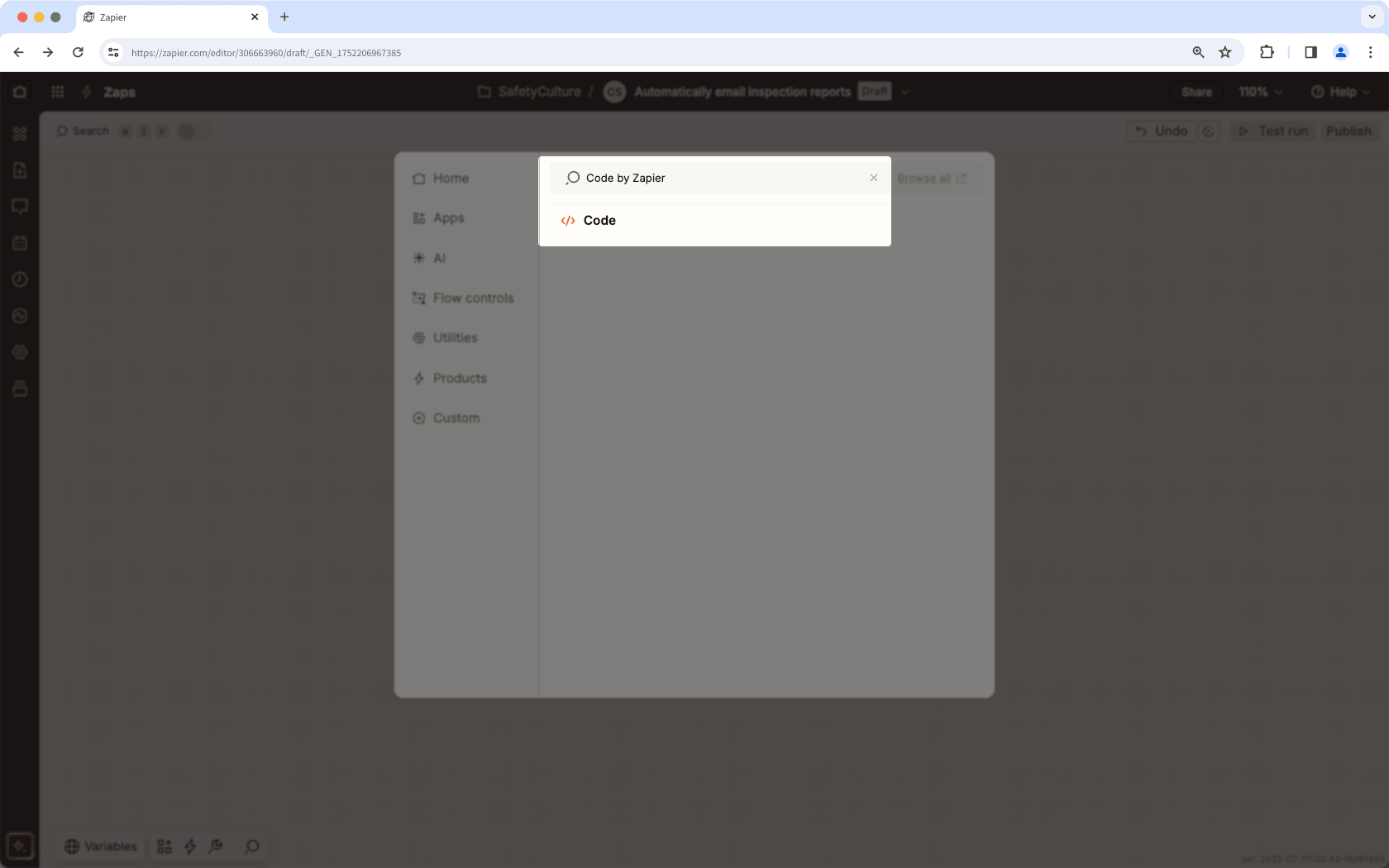
Task: Click the browser zoom magnifier icon in address bar
Action: point(1198,52)
